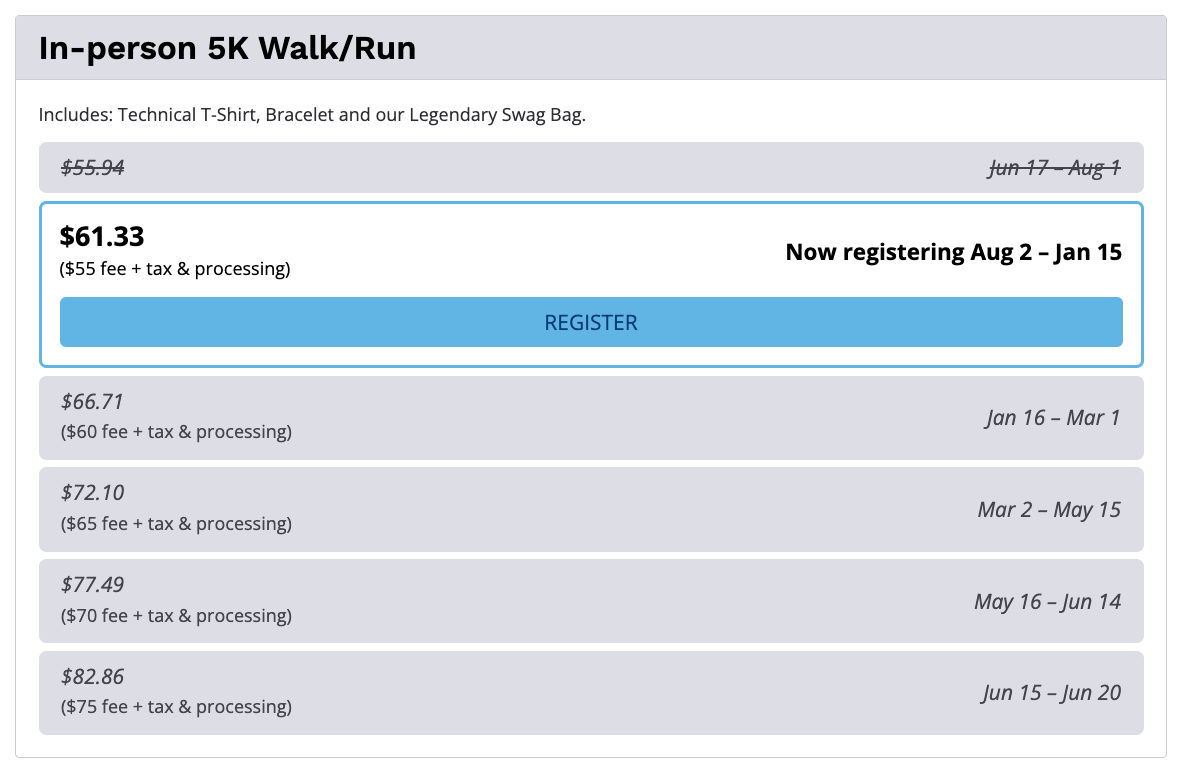Click Now registering Aug 2 – Jan 15 text
Screen dimensions: 1181x770
pos(953,252)
